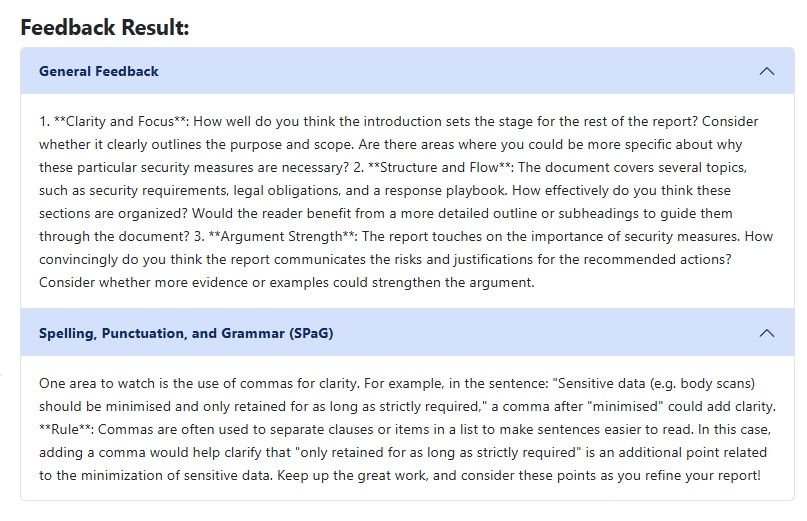Click the General Feedback header title
The image size is (807, 521).
99,71
